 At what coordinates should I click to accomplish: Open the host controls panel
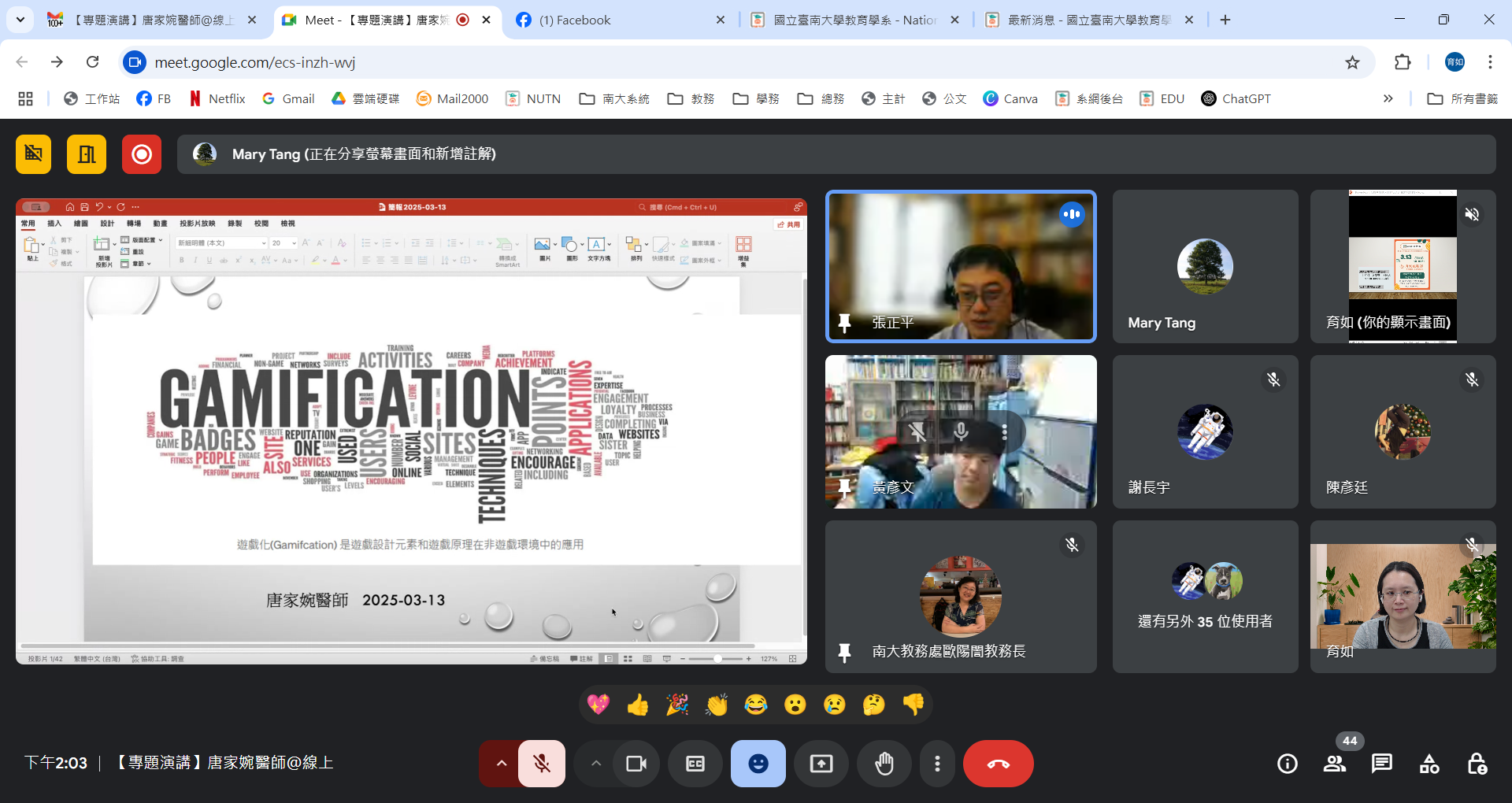click(1476, 763)
